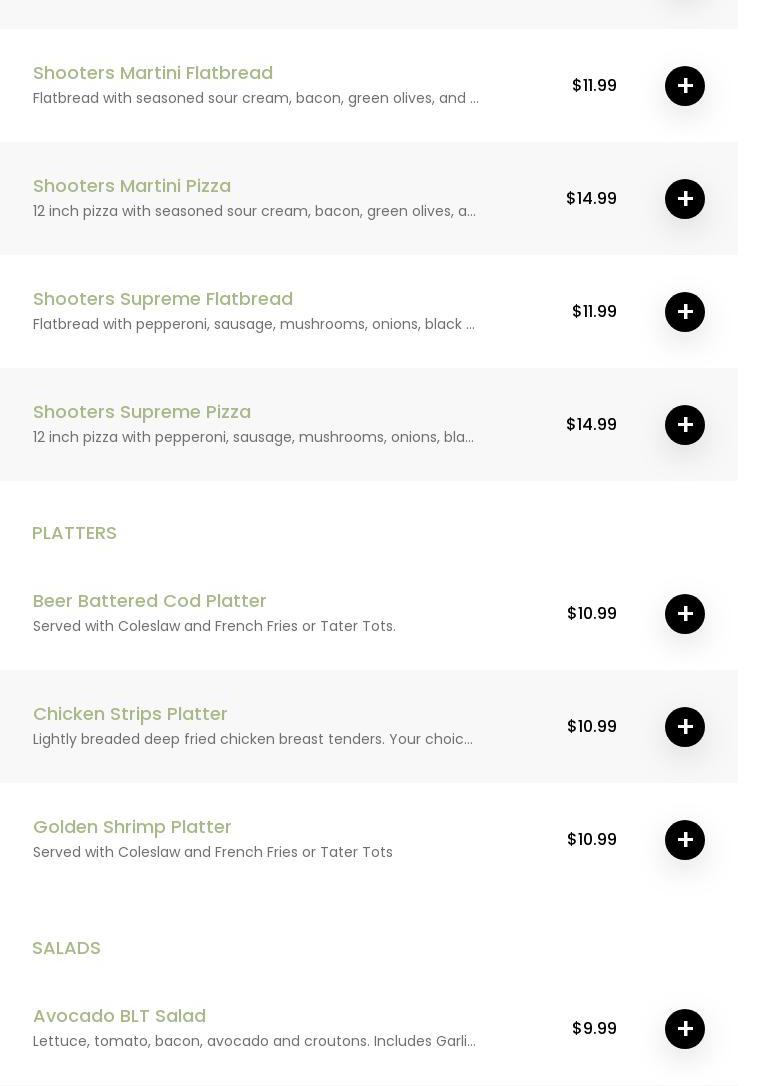Open Avocado BLT Salad item title
Image resolution: width=770 pixels, height=1086 pixels.
[119, 1016]
